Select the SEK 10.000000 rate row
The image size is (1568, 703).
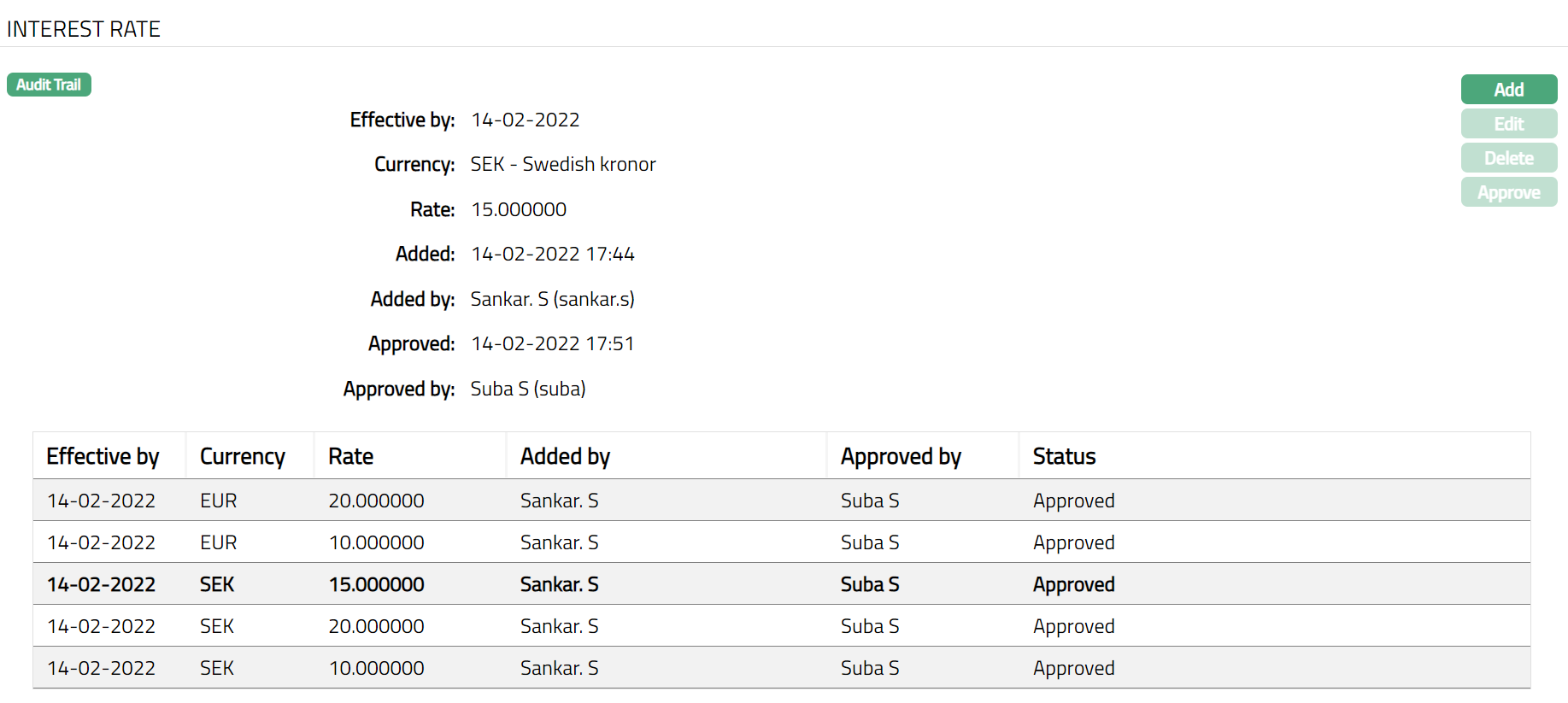click(x=376, y=668)
